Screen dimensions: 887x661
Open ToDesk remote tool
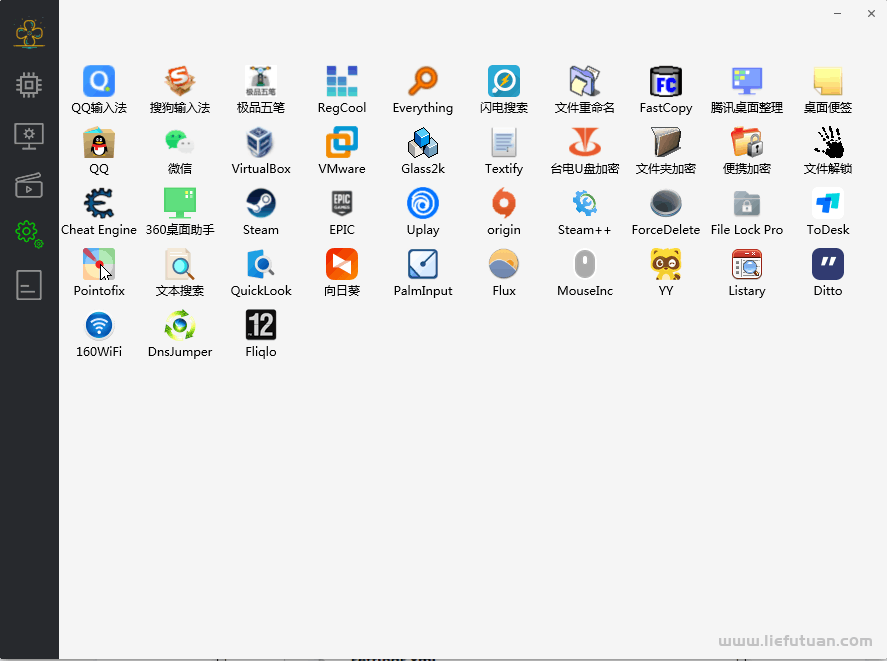click(x=828, y=204)
